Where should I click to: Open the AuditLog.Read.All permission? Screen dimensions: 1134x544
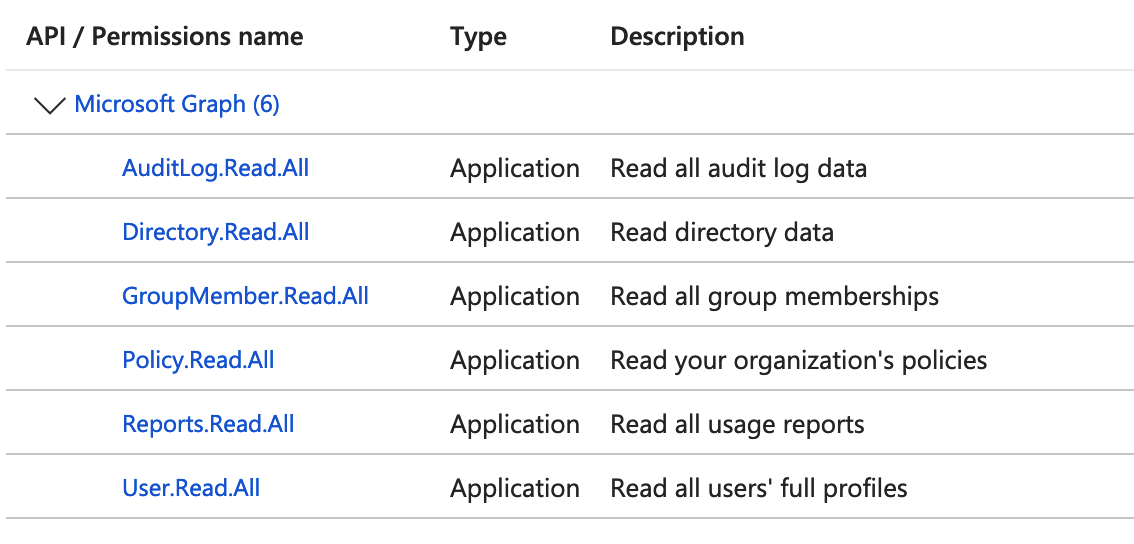[215, 168]
